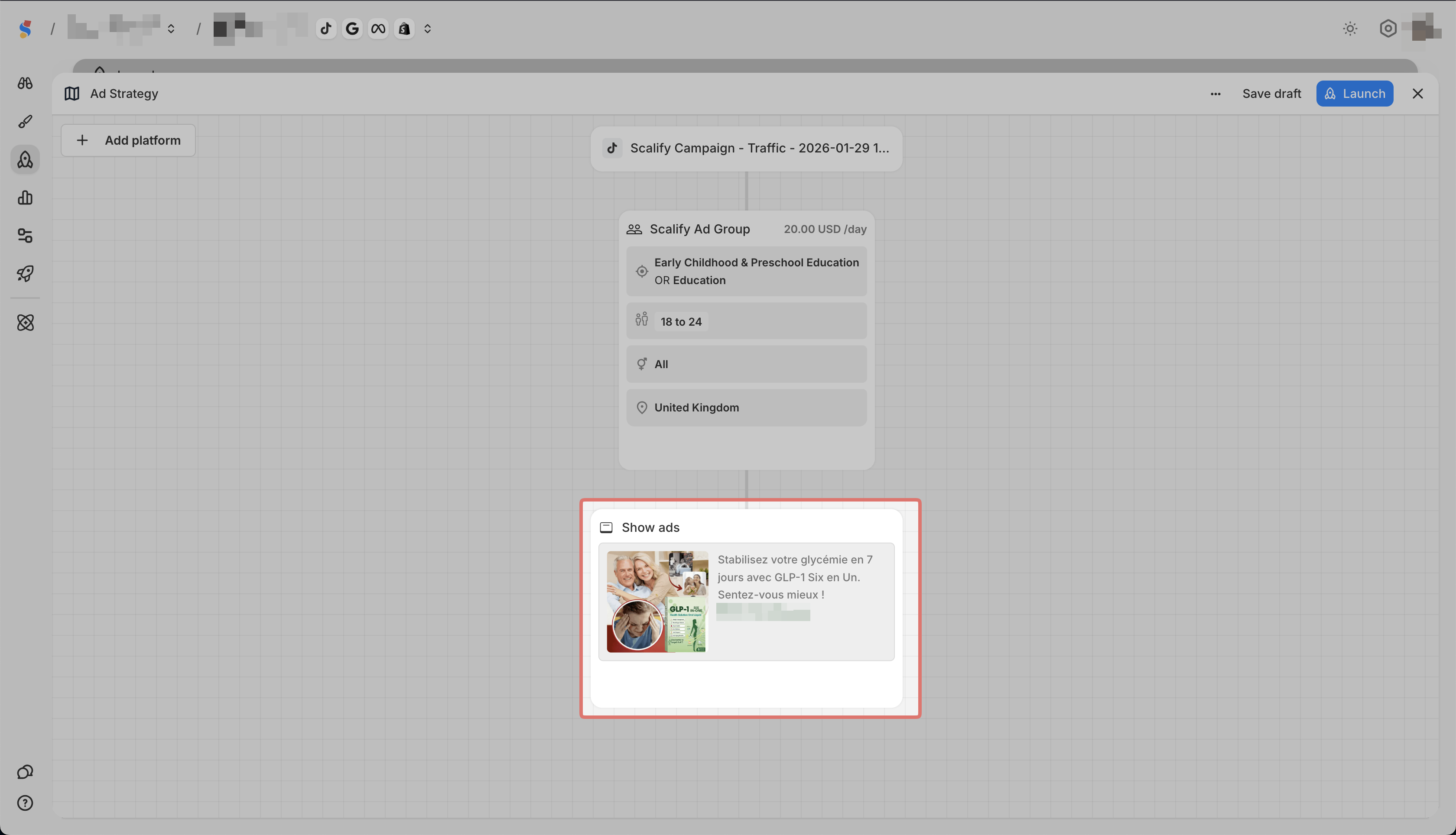
Task: Open the United Kingdom location row
Action: [746, 408]
